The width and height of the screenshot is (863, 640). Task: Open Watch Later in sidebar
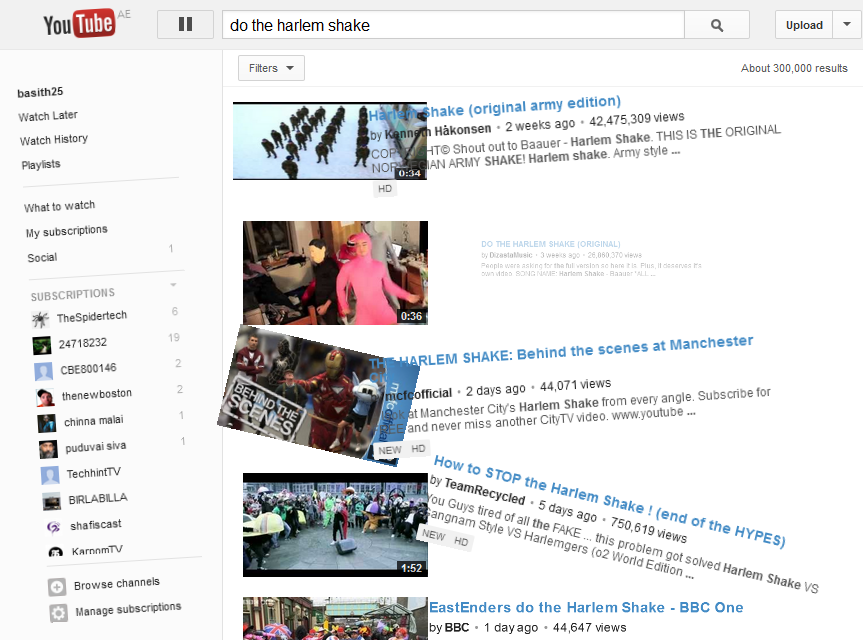pos(48,116)
